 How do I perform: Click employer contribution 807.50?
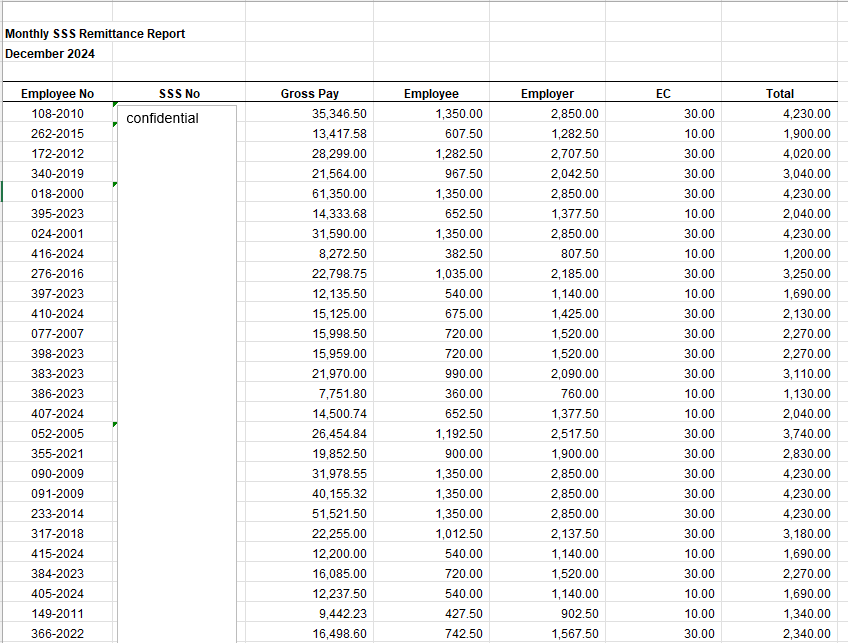point(580,254)
